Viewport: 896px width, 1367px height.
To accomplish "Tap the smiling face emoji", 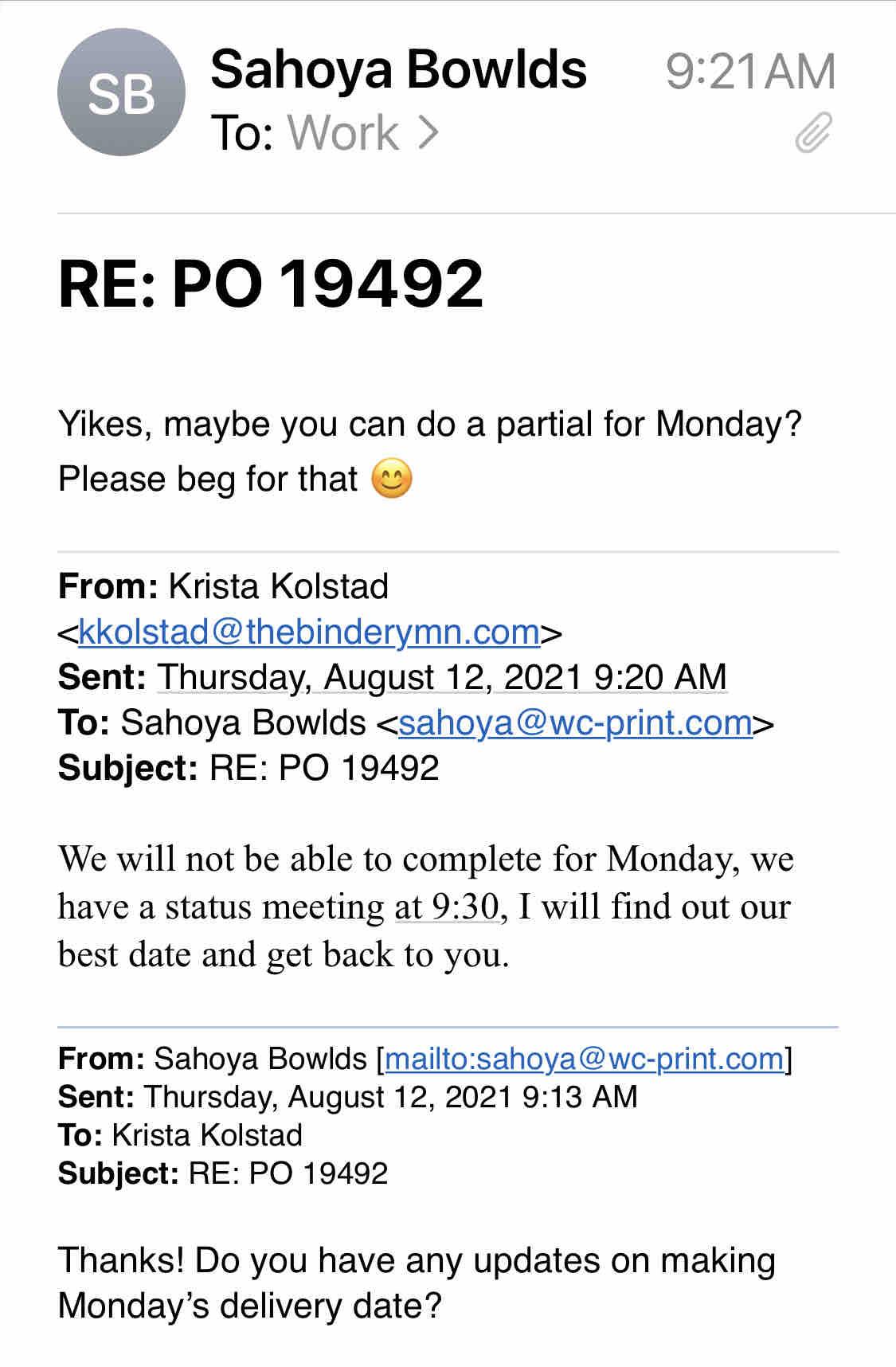I will pos(393,480).
